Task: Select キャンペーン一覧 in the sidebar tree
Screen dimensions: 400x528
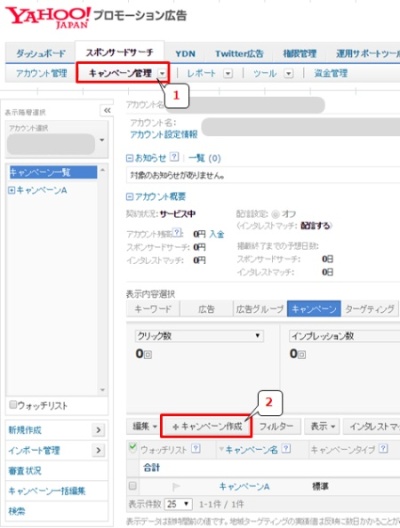Action: coord(53,172)
